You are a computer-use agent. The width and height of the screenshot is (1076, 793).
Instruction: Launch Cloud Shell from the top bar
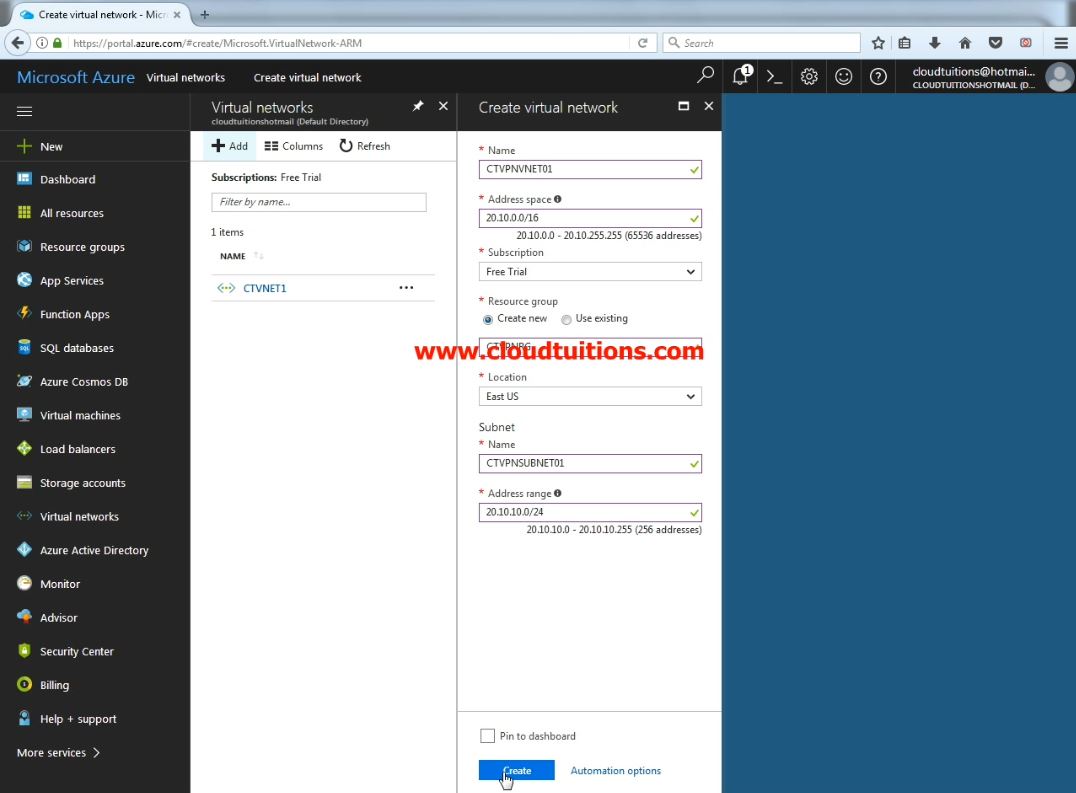coord(775,77)
